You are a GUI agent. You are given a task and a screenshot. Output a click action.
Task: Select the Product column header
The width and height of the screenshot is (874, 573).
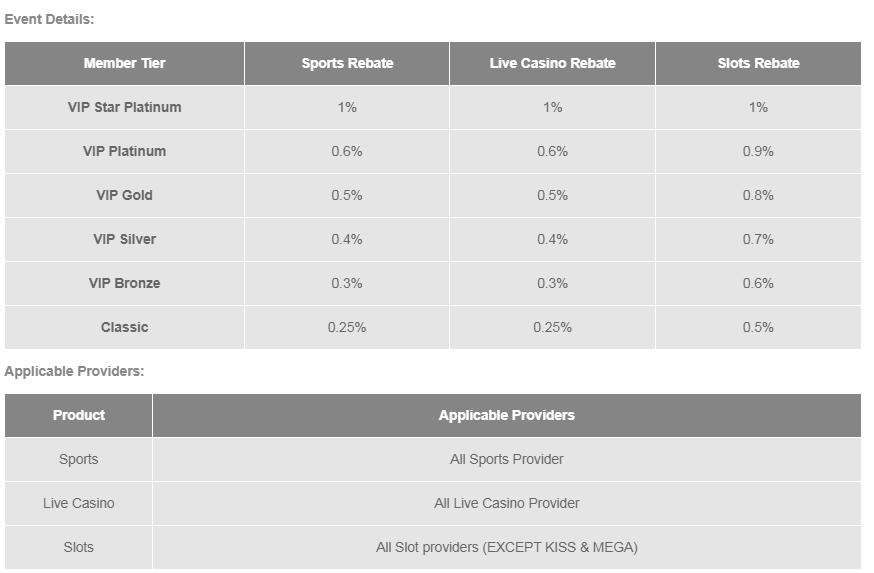79,415
